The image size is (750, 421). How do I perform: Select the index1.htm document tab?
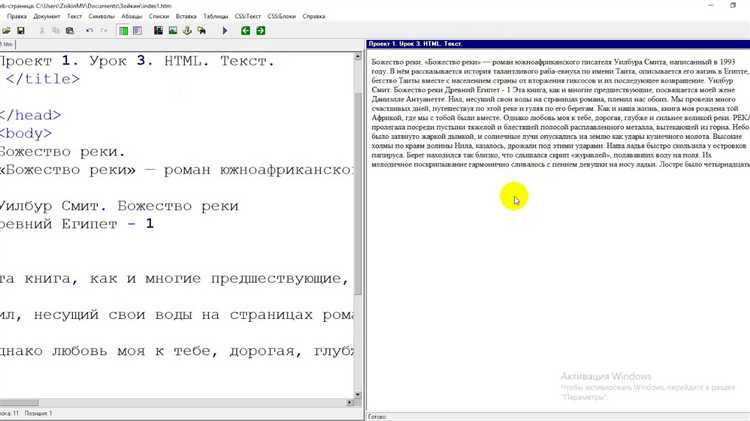point(6,44)
